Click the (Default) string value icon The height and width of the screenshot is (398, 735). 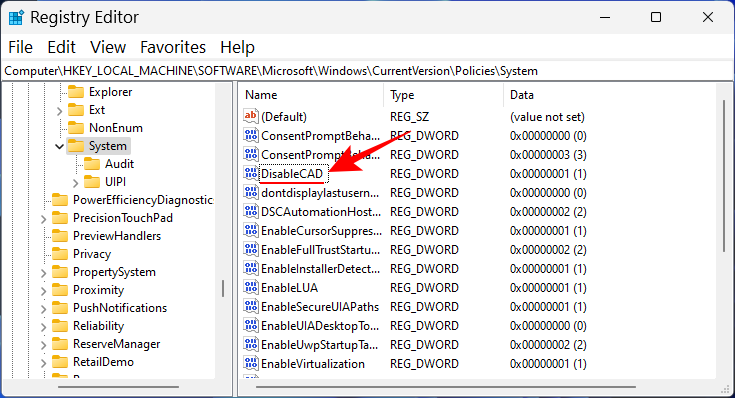coord(251,116)
